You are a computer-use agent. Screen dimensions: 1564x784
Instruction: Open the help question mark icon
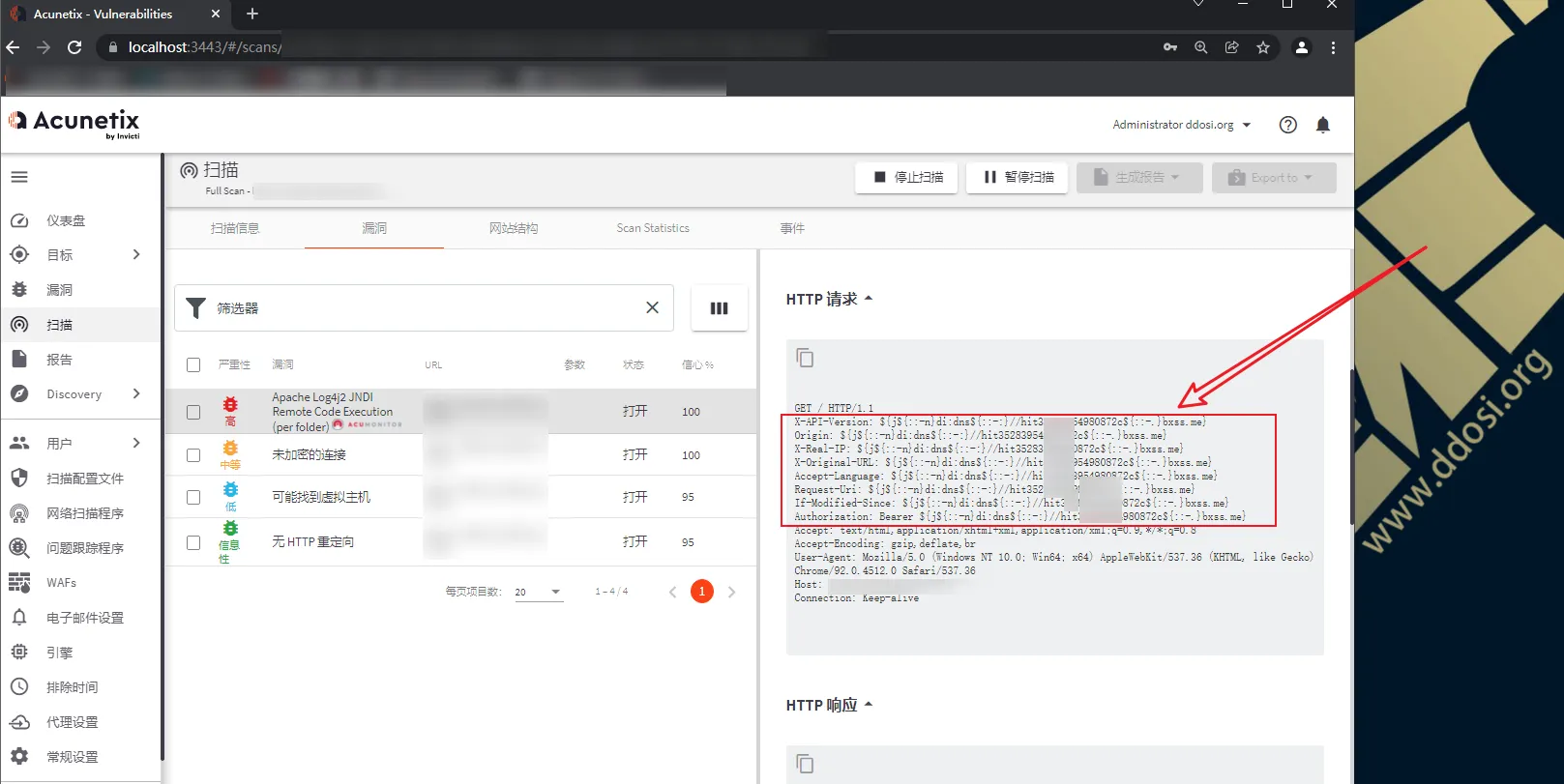click(1287, 125)
